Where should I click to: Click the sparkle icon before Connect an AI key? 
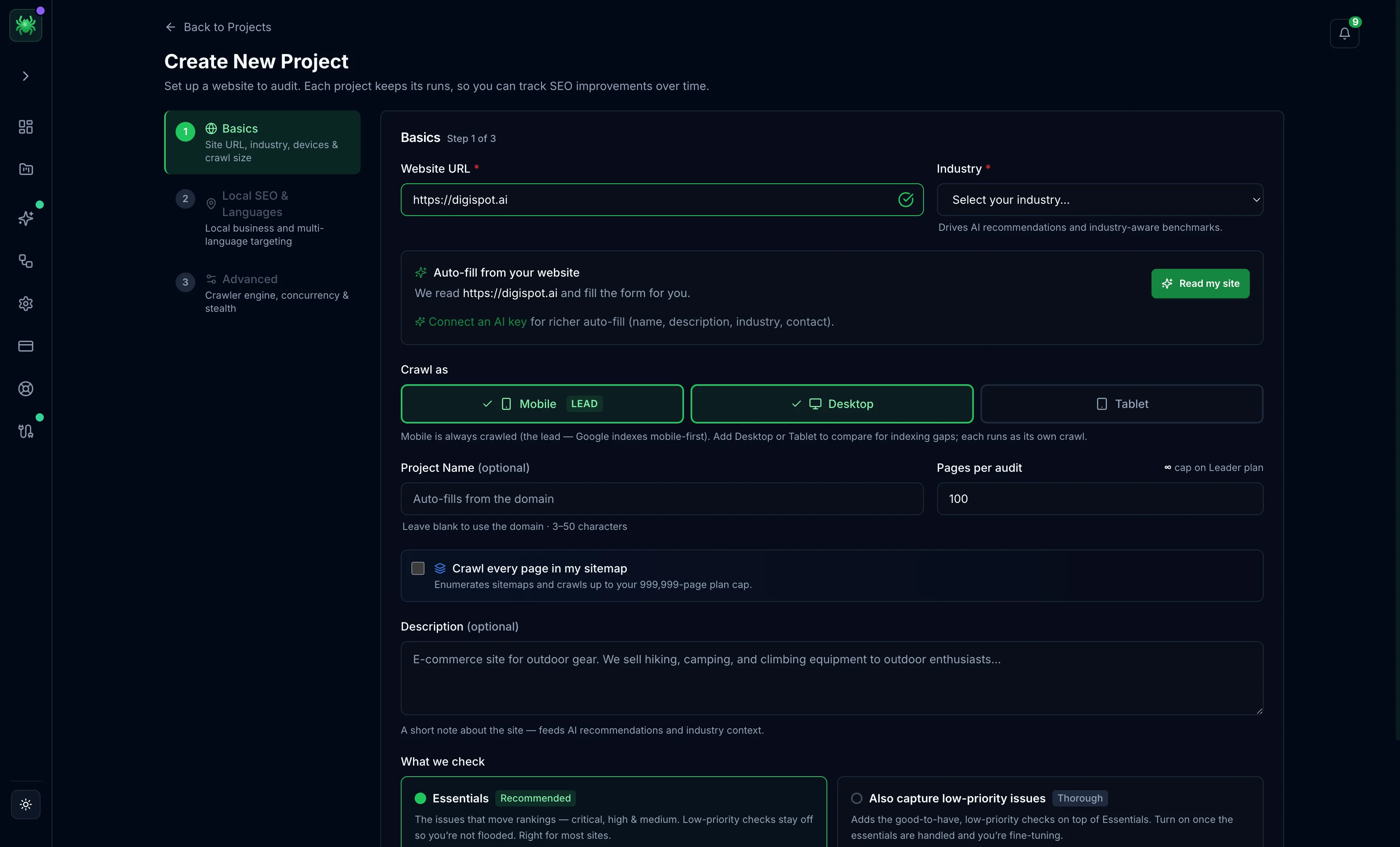point(420,322)
